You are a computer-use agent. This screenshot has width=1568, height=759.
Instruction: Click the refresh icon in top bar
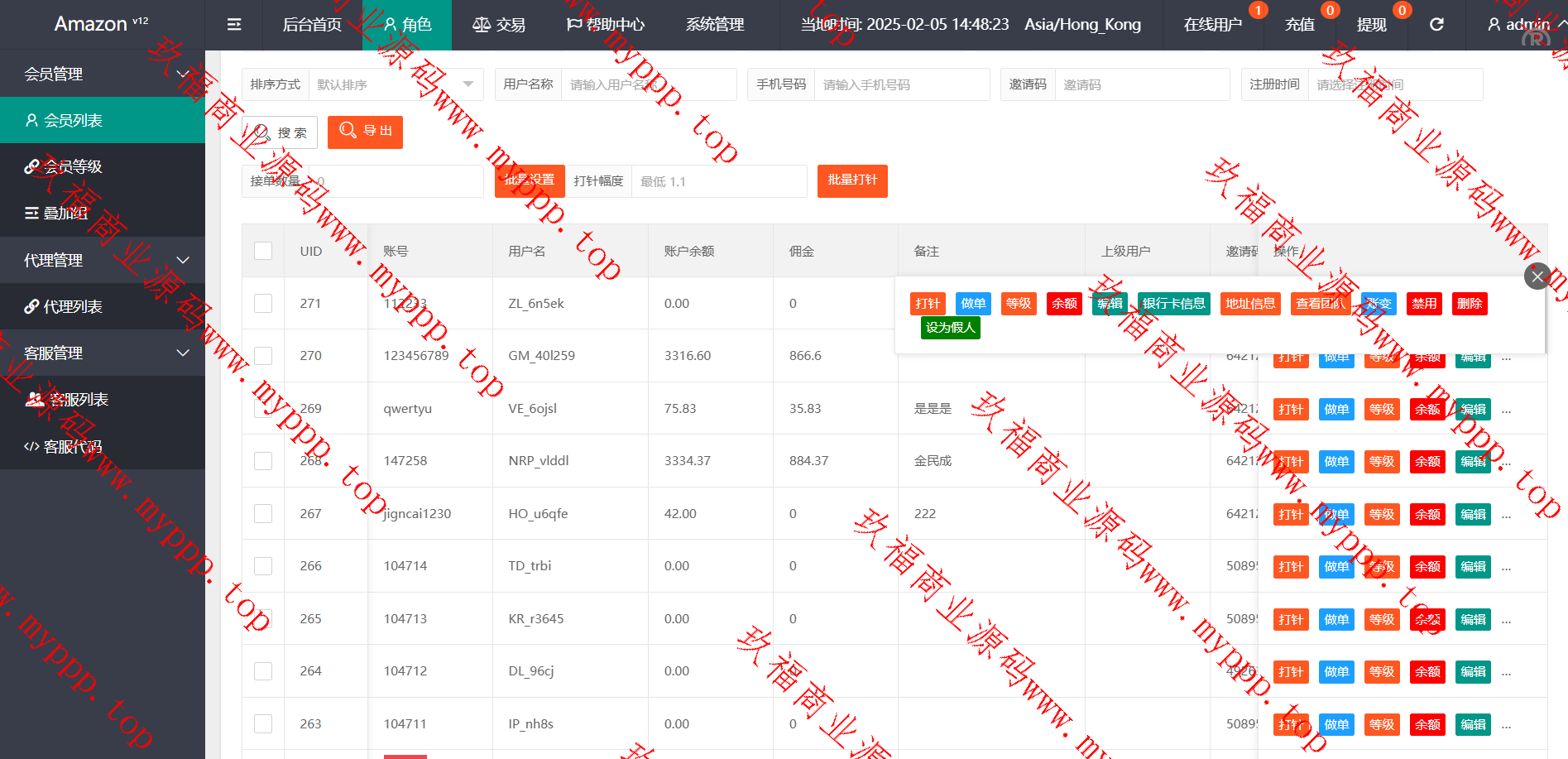(x=1436, y=25)
